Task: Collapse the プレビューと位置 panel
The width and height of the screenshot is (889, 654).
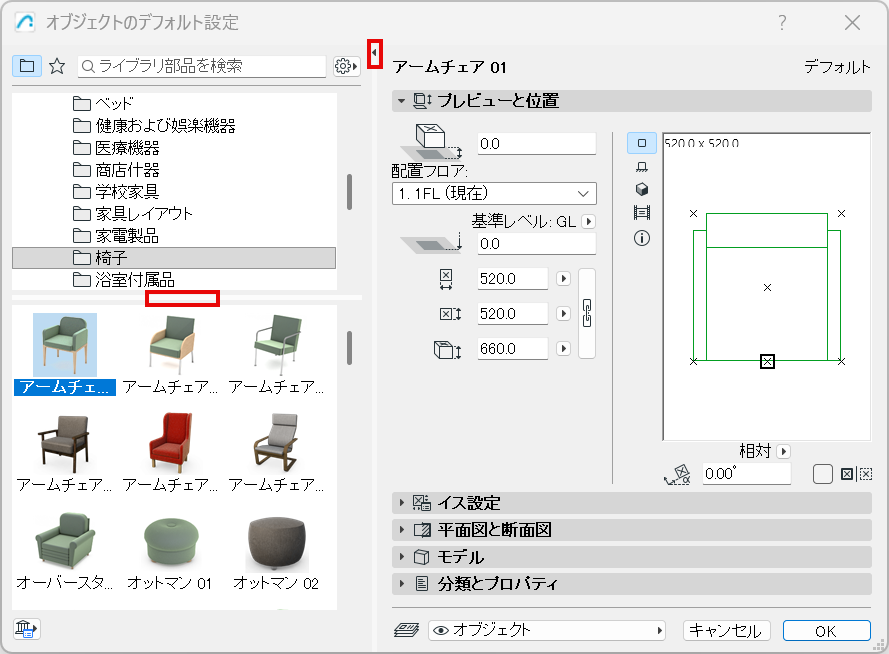Action: click(x=402, y=101)
